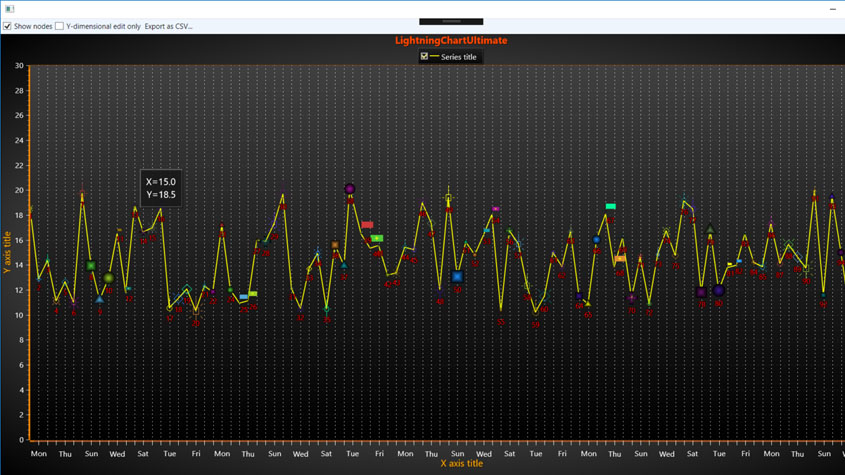
Task: Toggle the Series title legend checkbox
Action: 424,57
